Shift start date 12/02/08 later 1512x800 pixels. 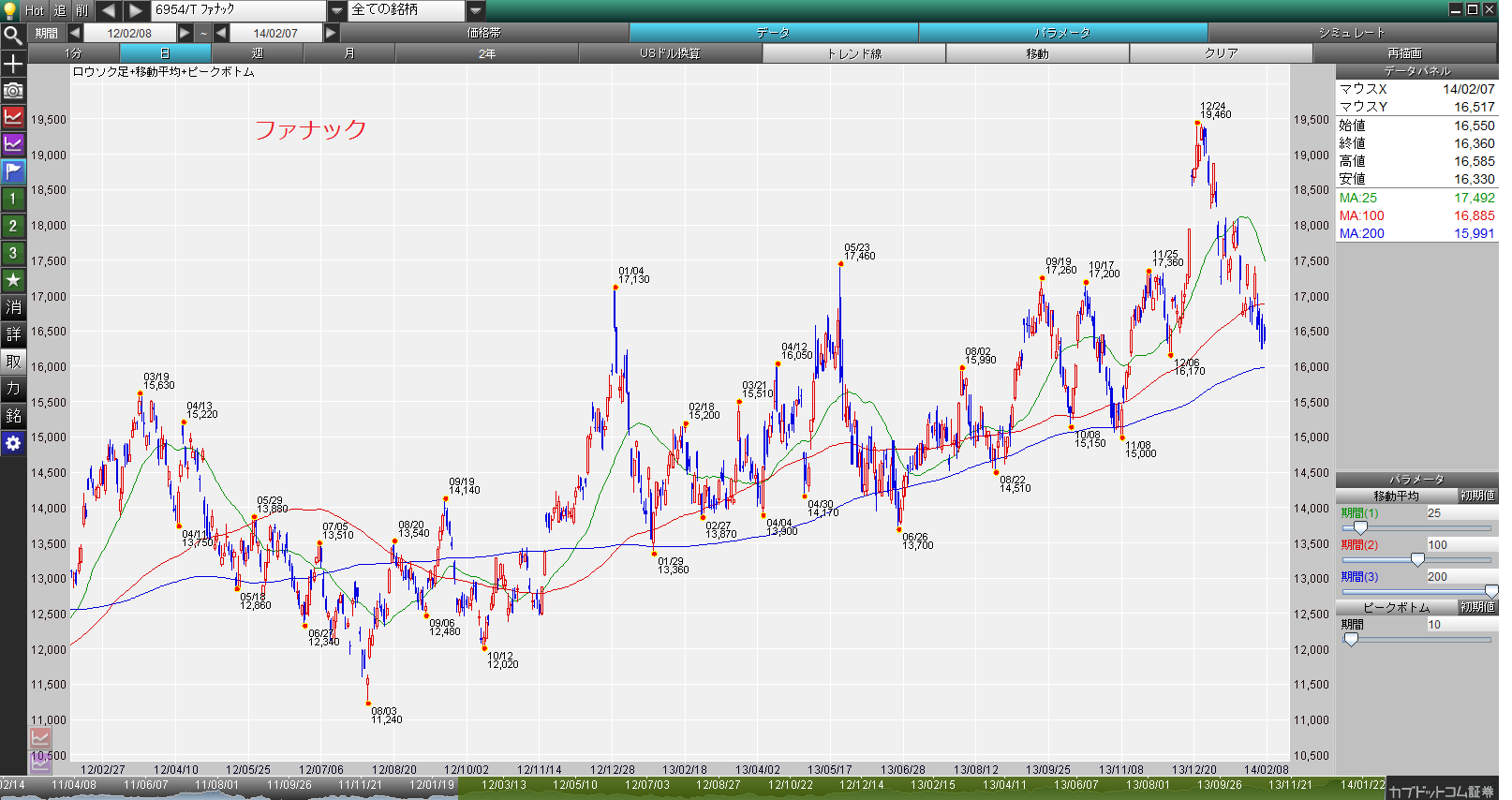point(185,33)
